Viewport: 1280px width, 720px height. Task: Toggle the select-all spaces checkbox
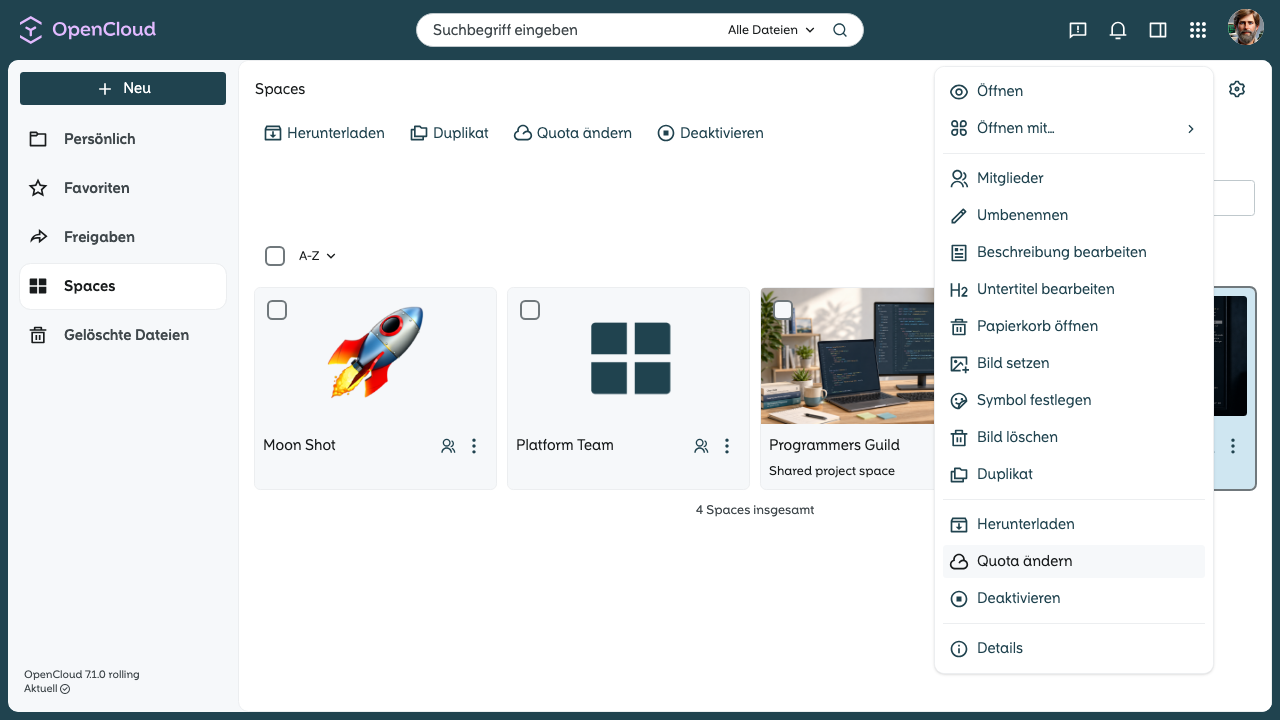pos(275,256)
